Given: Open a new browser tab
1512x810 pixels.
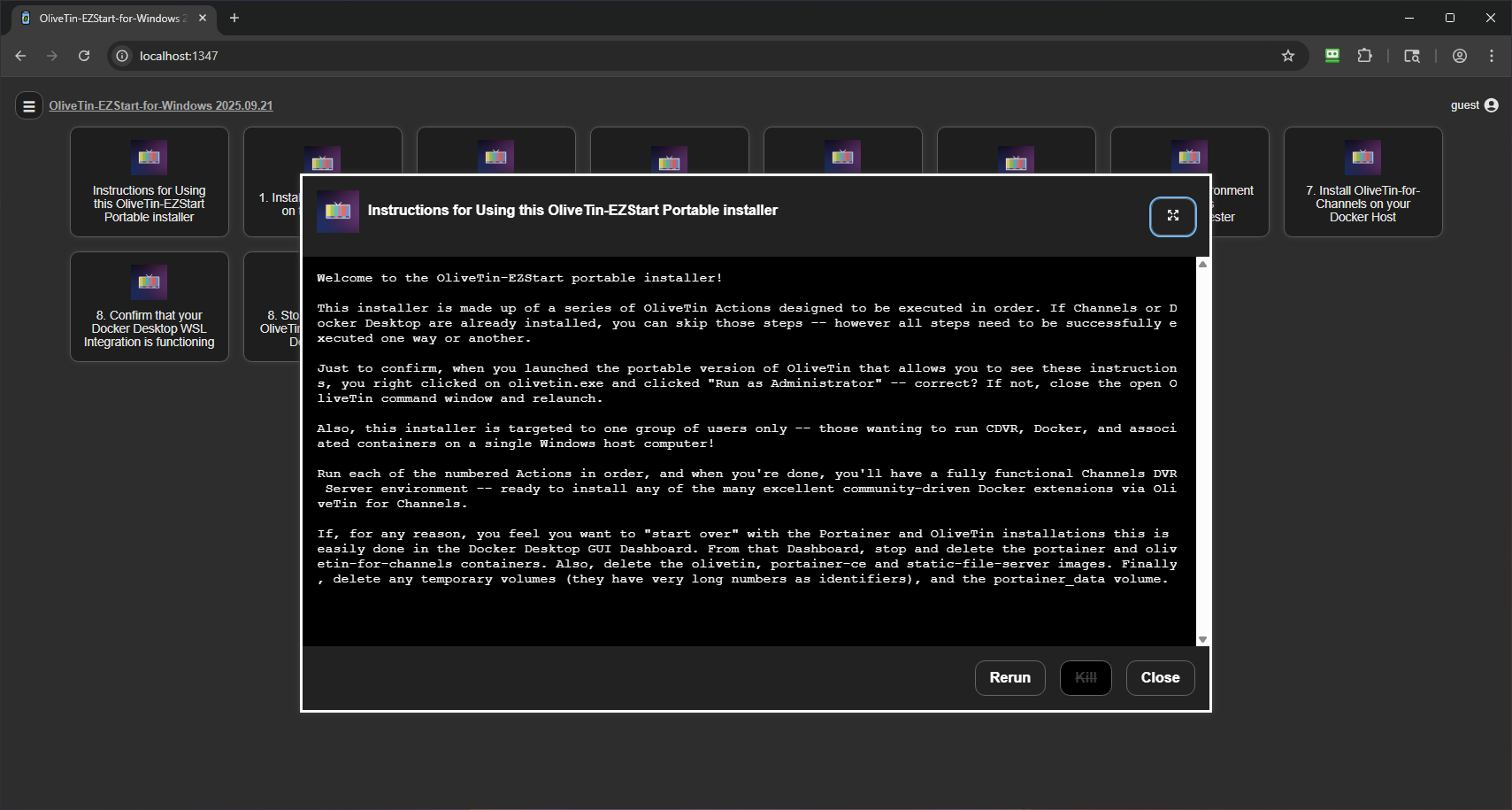Looking at the screenshot, I should tap(234, 18).
